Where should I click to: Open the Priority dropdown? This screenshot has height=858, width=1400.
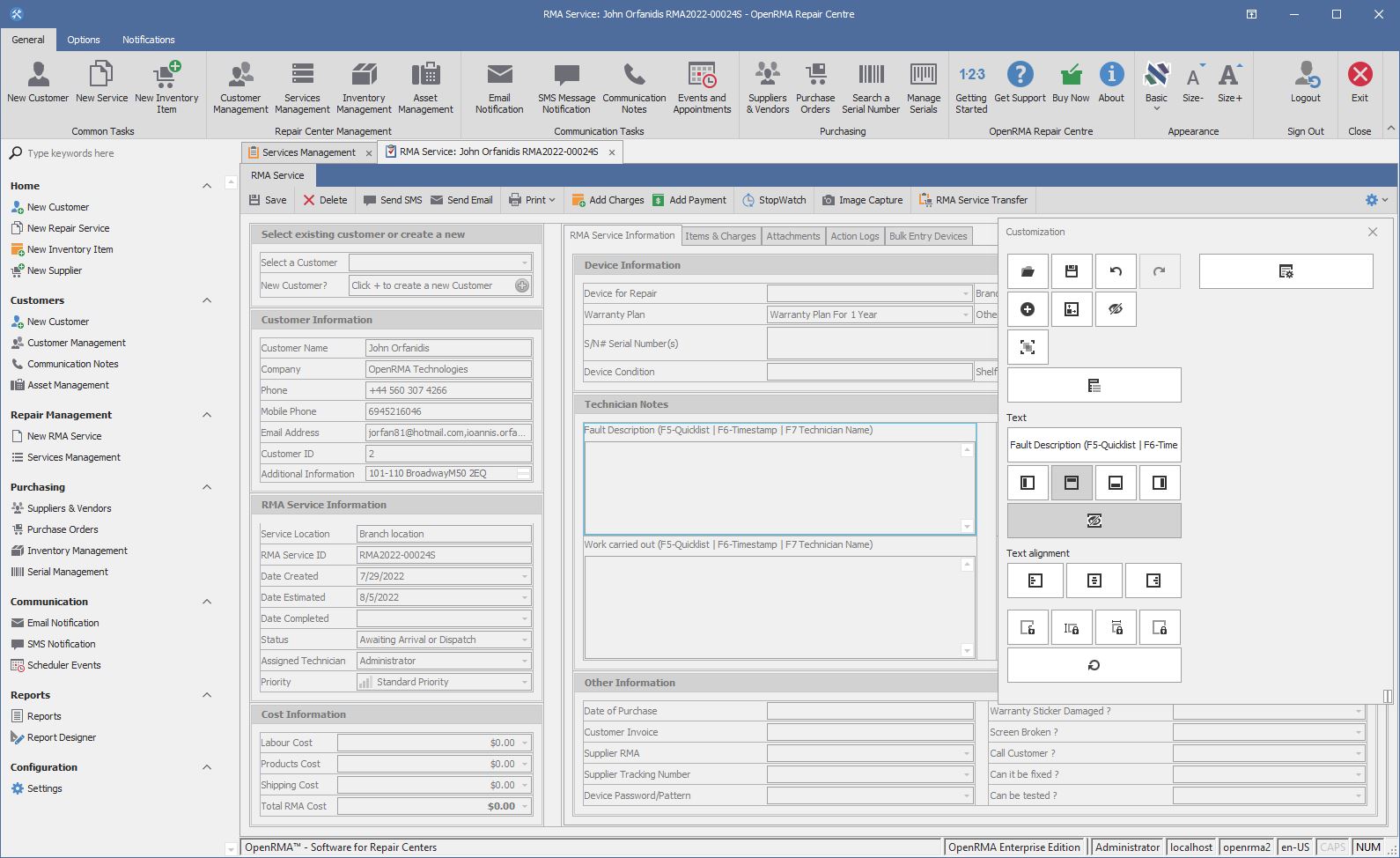click(524, 682)
